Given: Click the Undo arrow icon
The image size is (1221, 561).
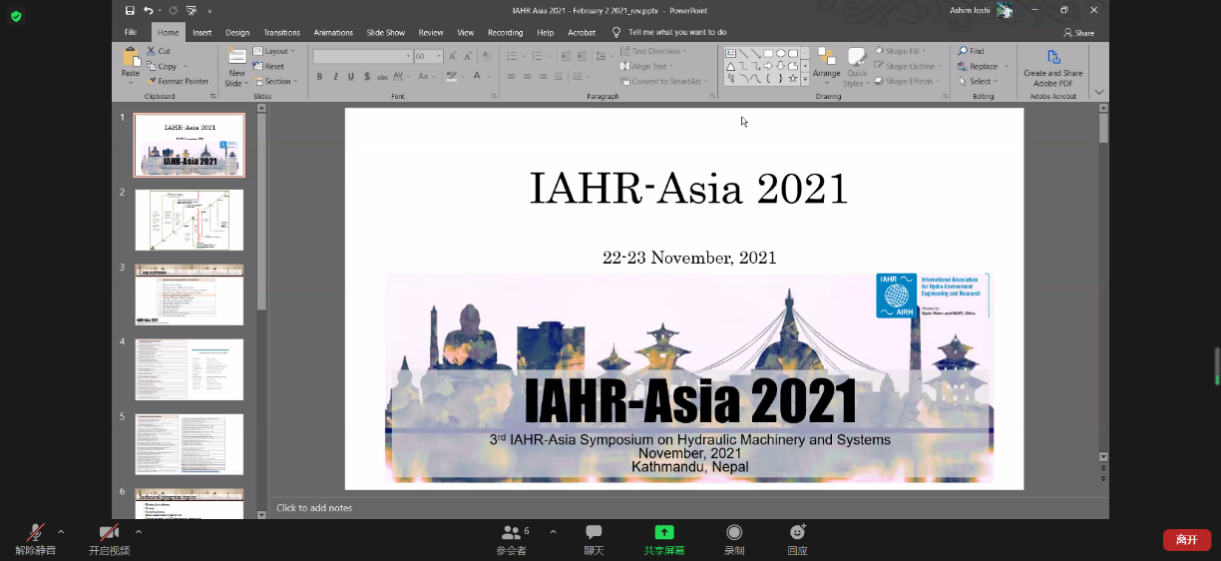Looking at the screenshot, I should [148, 10].
